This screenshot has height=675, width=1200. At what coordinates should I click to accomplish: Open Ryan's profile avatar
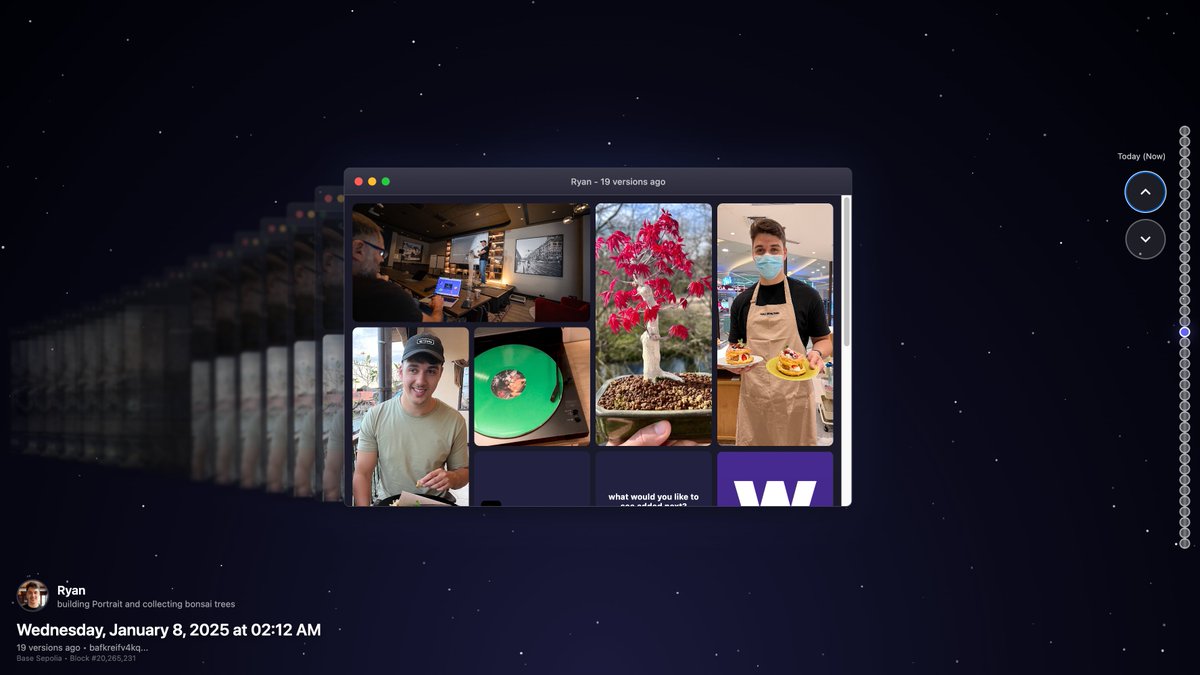pyautogui.click(x=33, y=596)
